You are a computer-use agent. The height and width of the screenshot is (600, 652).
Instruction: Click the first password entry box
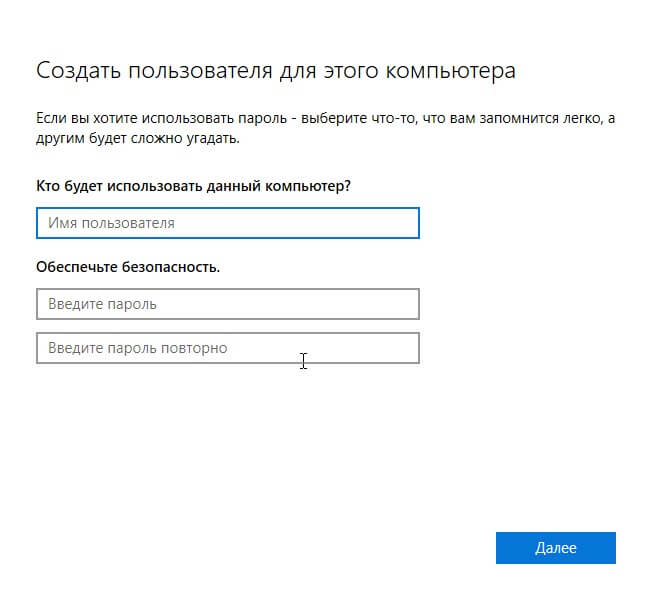[x=228, y=304]
